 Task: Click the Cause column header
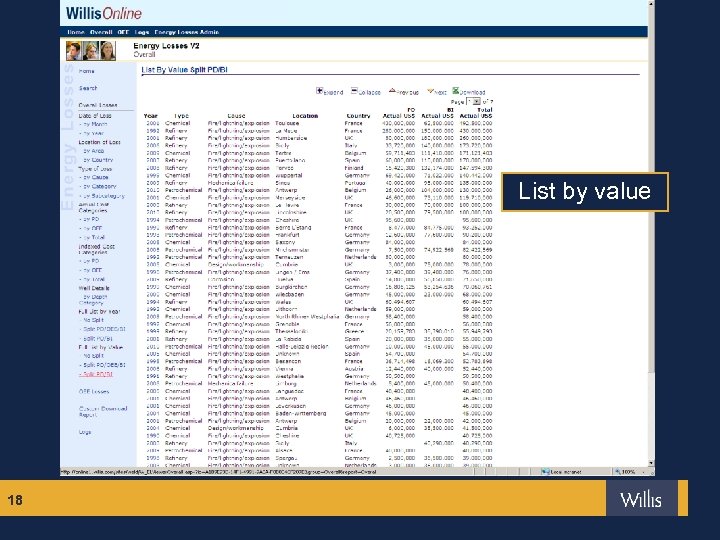click(x=236, y=116)
